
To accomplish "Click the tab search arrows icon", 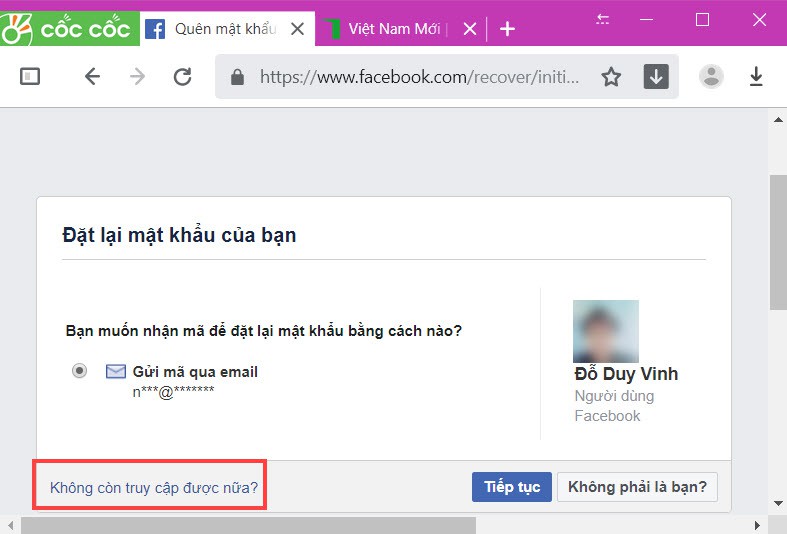I will 602,20.
